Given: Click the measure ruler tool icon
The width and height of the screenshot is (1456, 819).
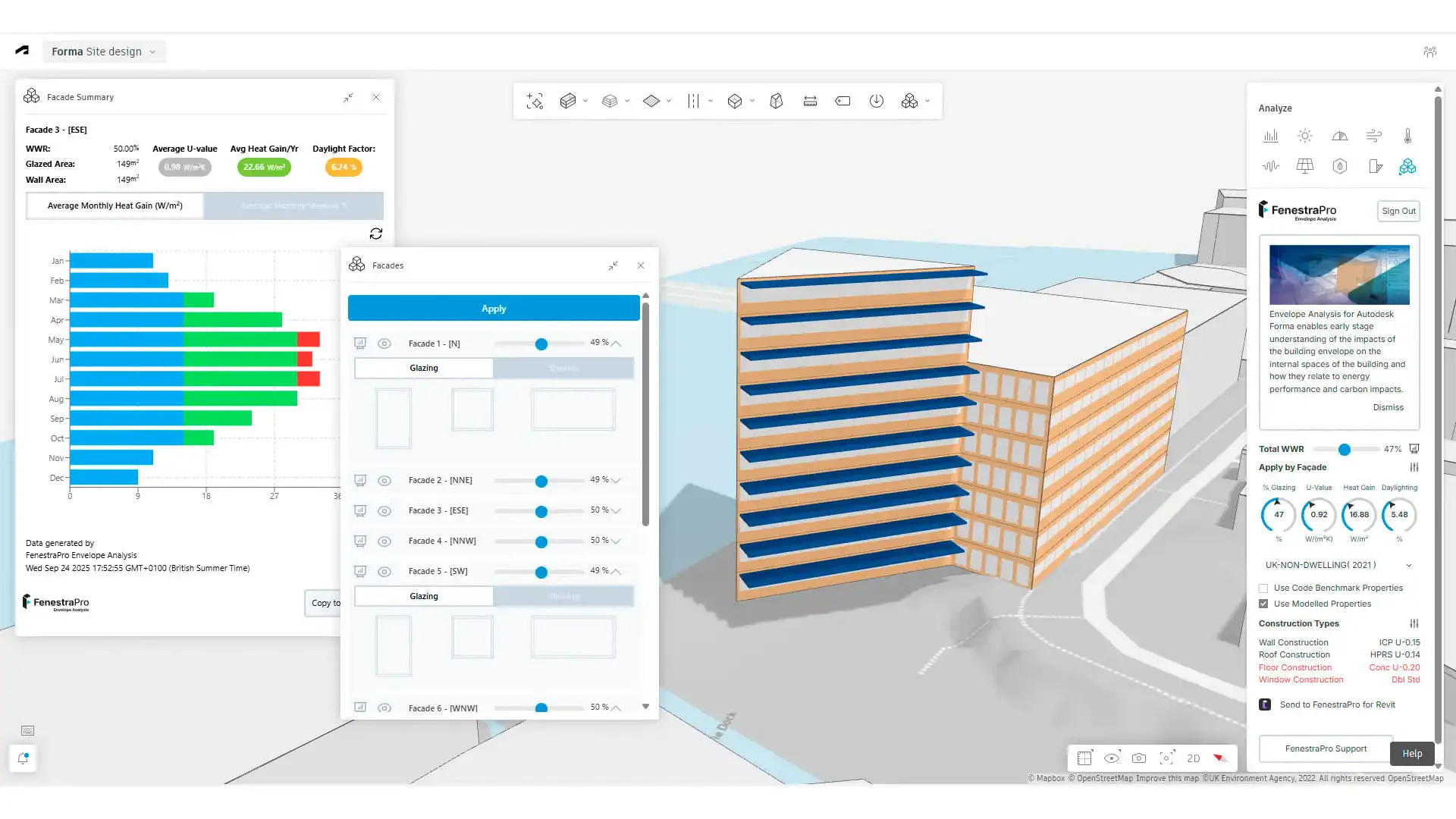Looking at the screenshot, I should [810, 101].
